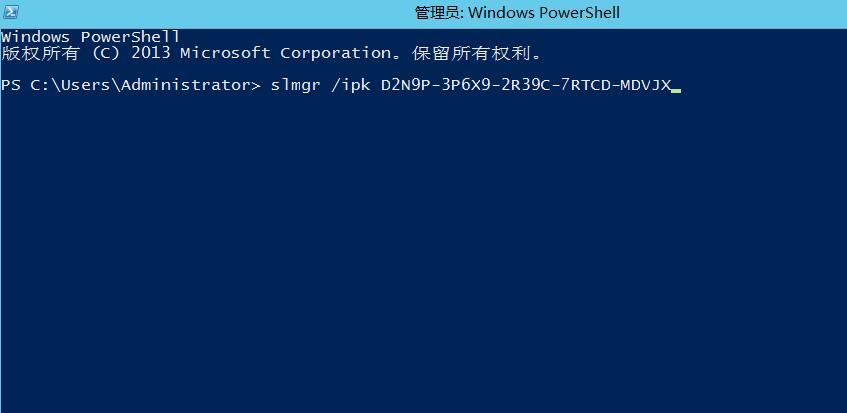This screenshot has height=413, width=847.
Task: Click the window title '管理员: Windows PowerShell'
Action: [517, 13]
